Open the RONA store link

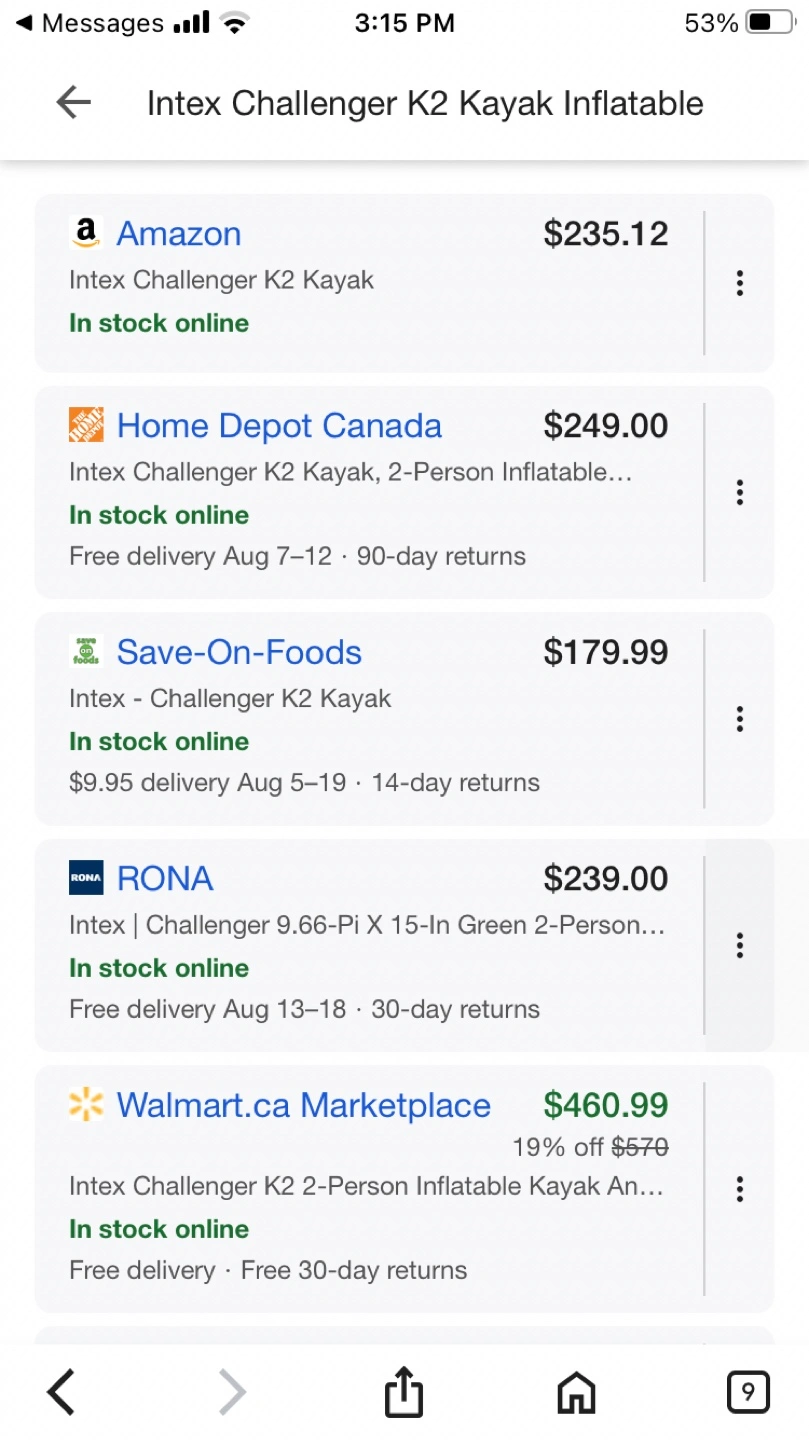click(x=165, y=879)
